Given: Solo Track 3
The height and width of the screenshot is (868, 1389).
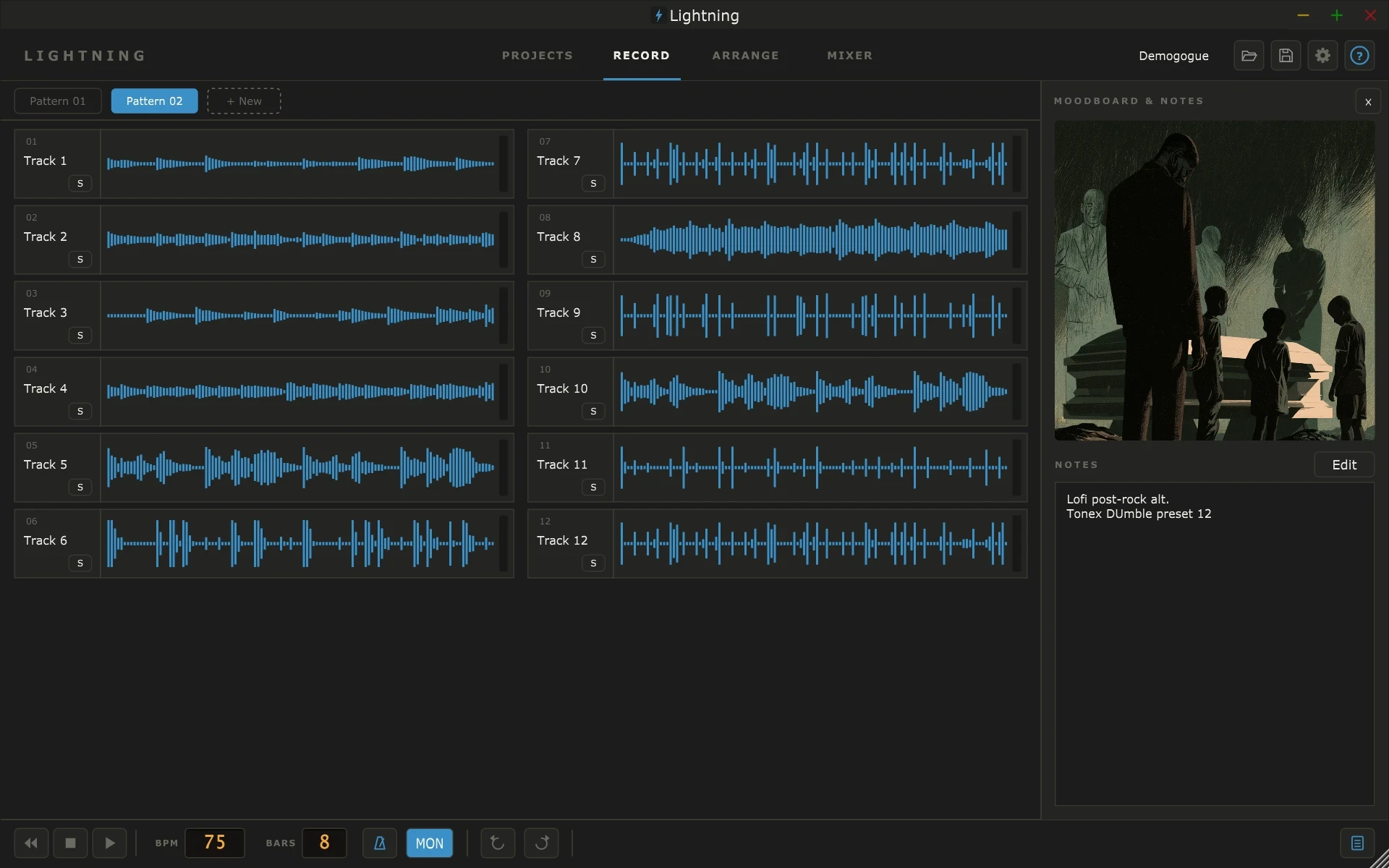Looking at the screenshot, I should click(x=80, y=335).
